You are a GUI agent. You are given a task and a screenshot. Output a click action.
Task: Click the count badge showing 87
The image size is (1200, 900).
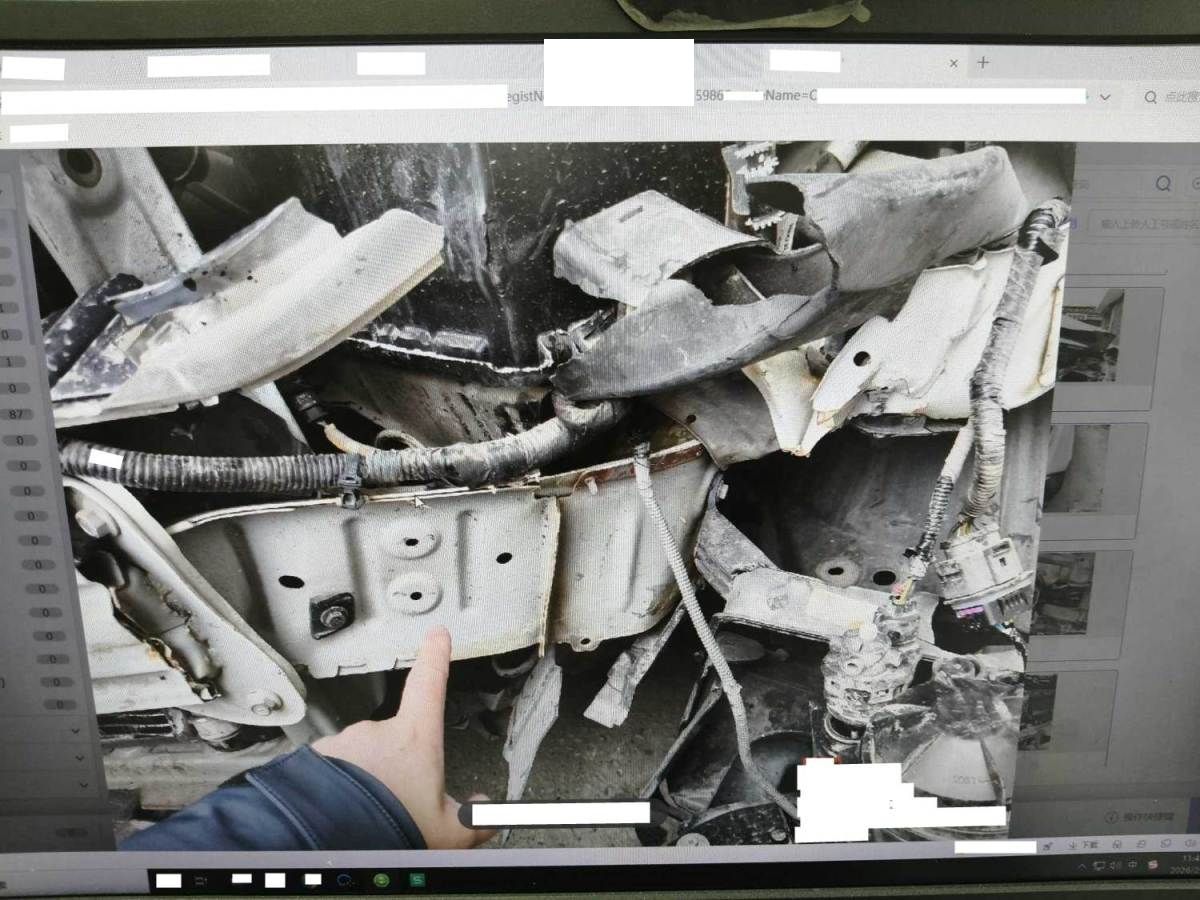(15, 414)
